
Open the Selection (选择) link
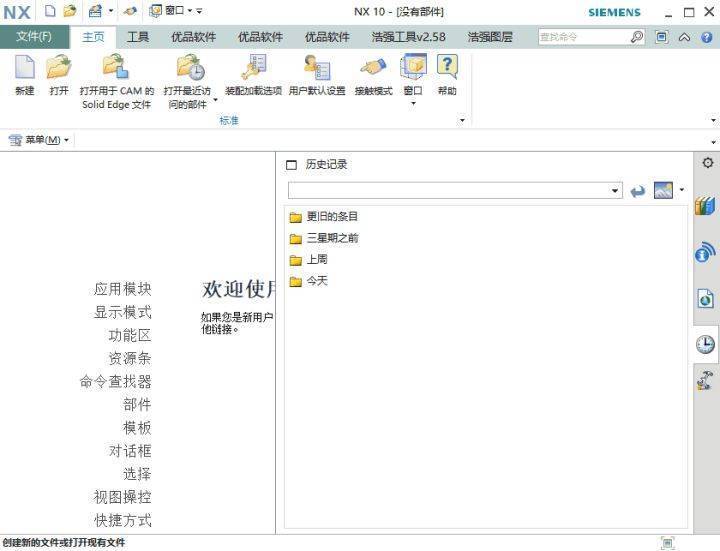(137, 474)
